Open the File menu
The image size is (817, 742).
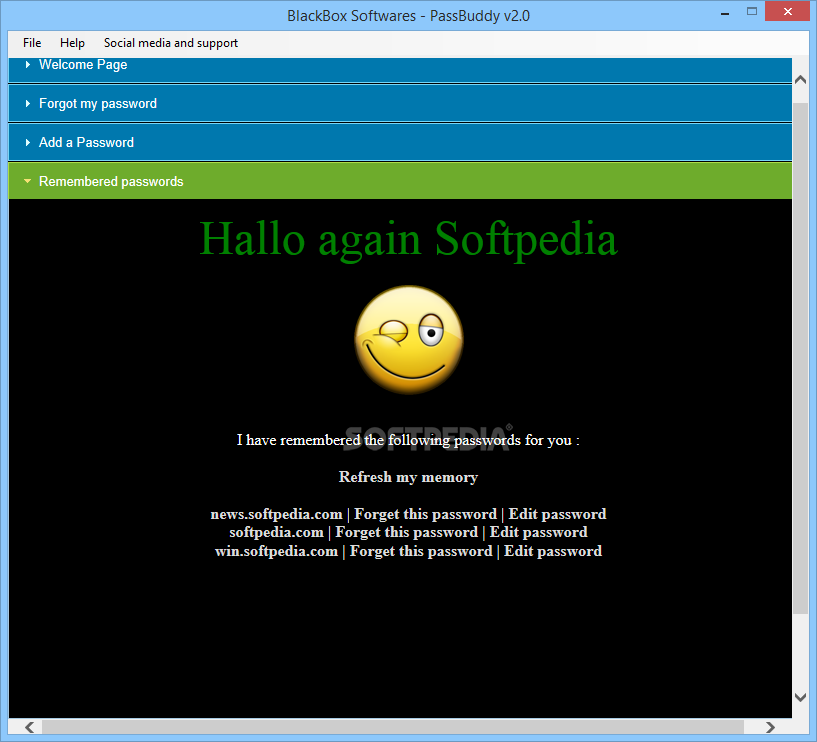[x=32, y=43]
